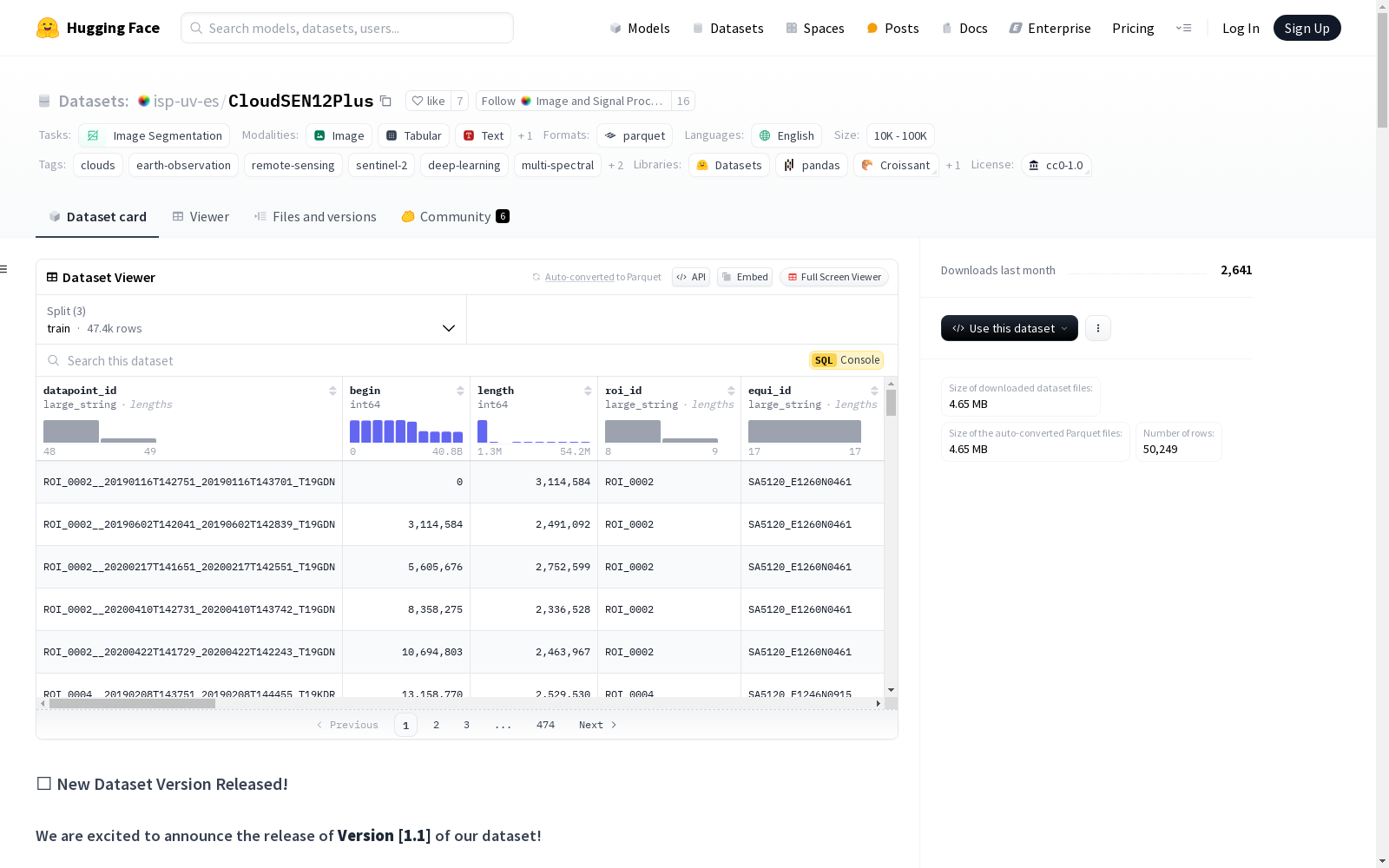Open the more navigation menu icon
Image resolution: width=1389 pixels, height=868 pixels.
pyautogui.click(x=1183, y=28)
